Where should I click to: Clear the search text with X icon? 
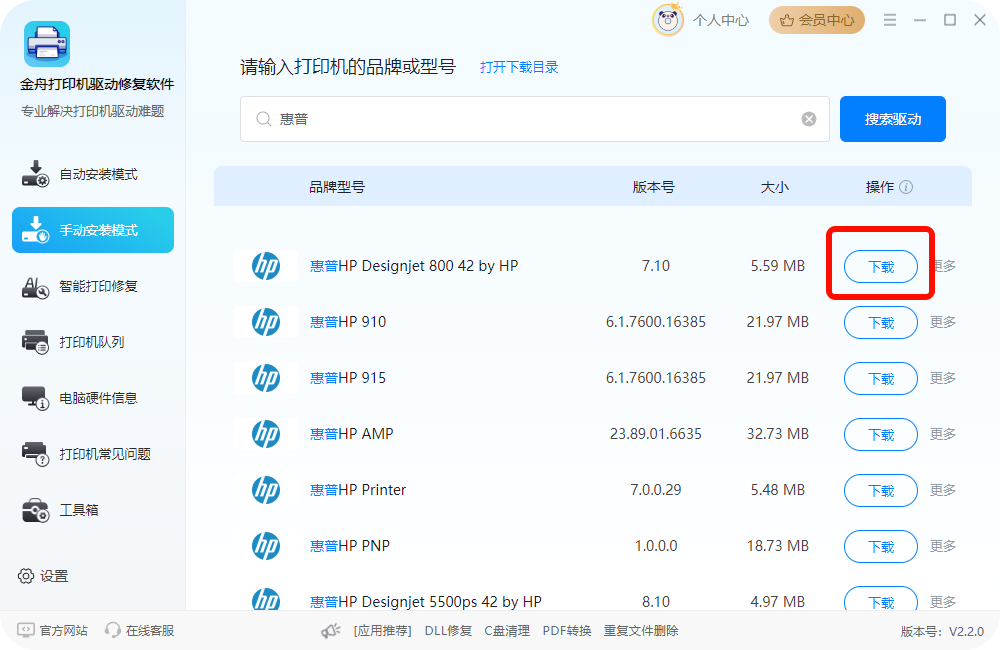809,119
